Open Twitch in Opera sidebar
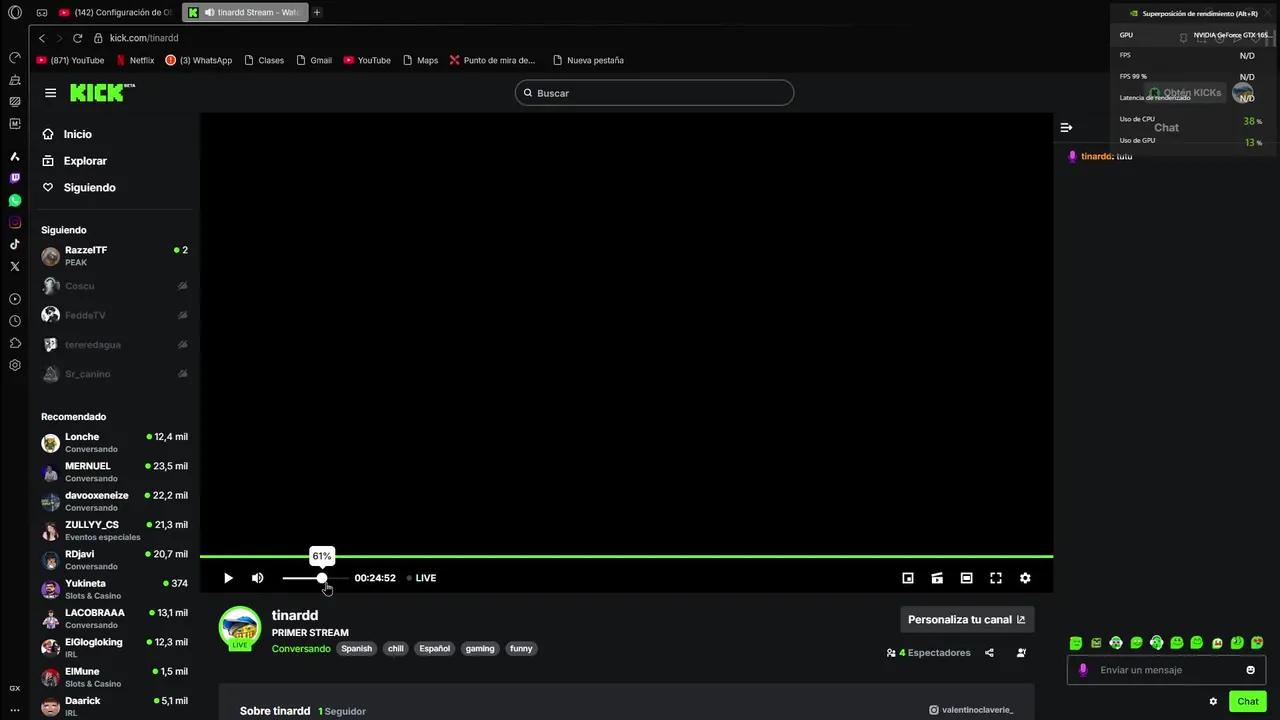 [x=14, y=178]
